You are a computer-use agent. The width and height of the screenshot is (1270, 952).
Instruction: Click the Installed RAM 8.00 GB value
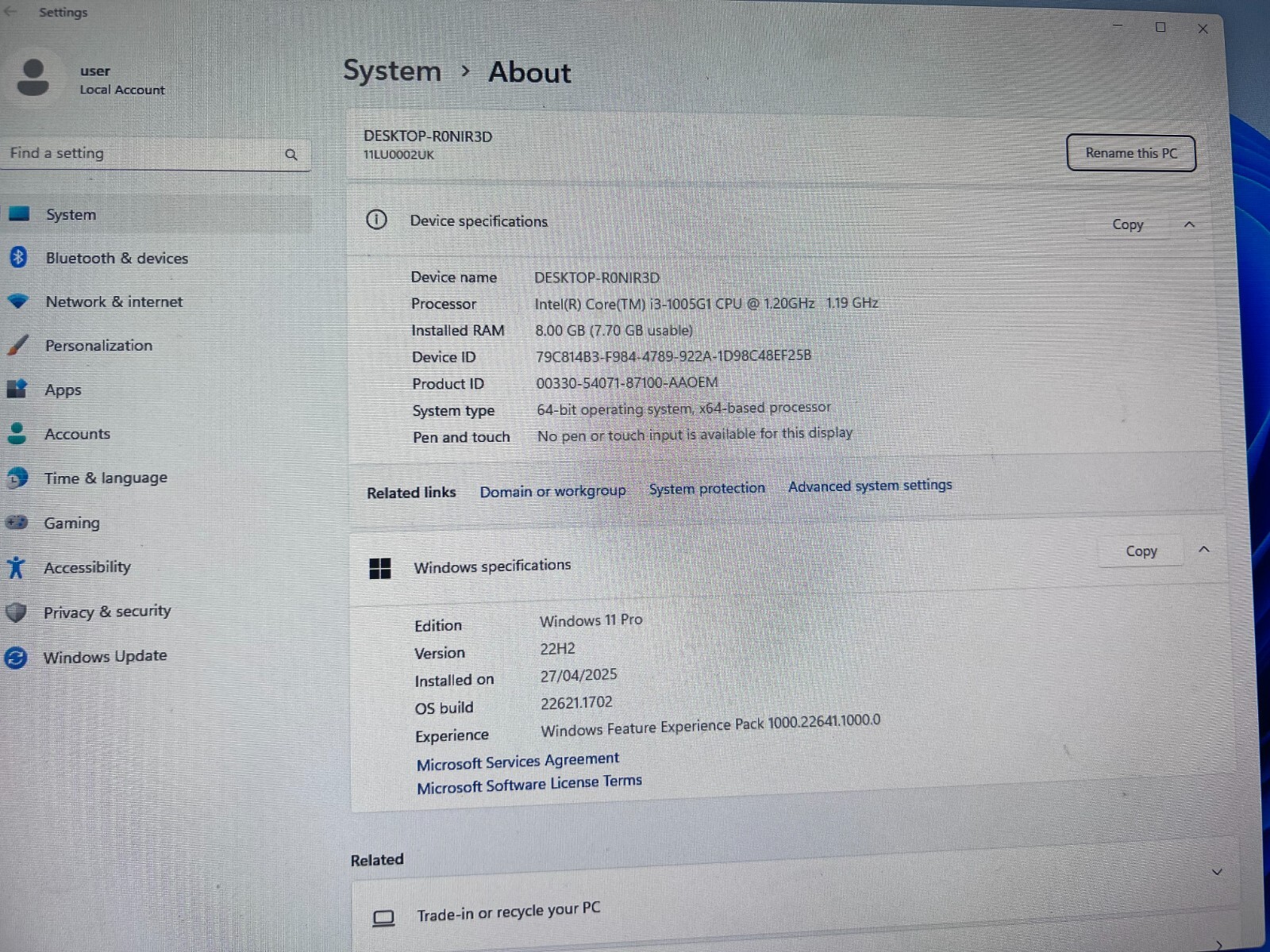614,330
